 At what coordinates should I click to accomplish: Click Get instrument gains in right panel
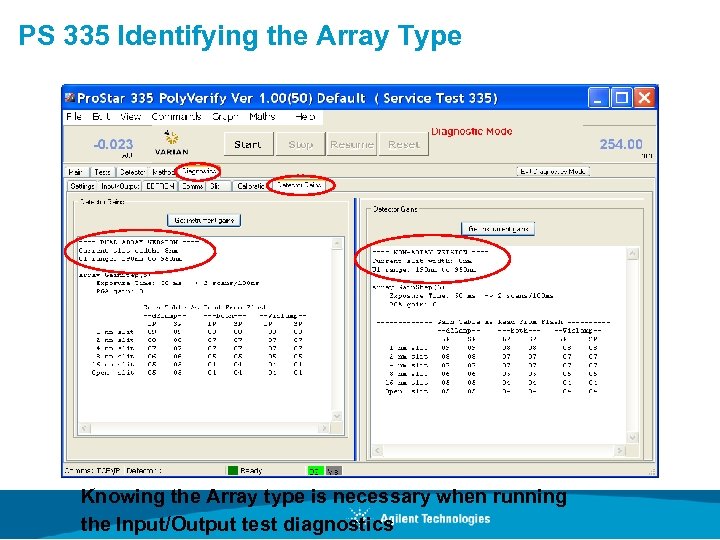click(498, 229)
